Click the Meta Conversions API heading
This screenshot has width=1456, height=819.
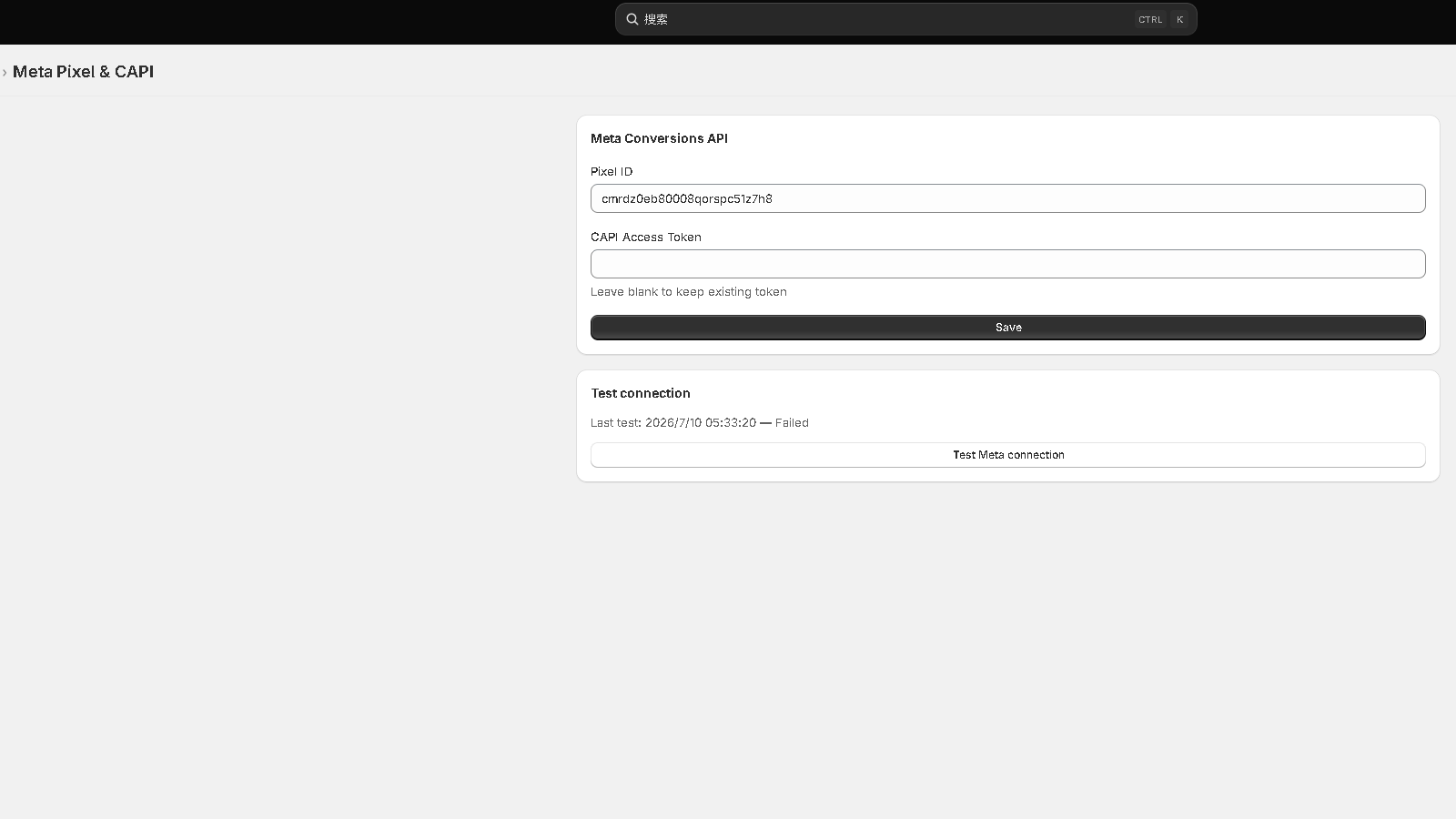(x=659, y=138)
